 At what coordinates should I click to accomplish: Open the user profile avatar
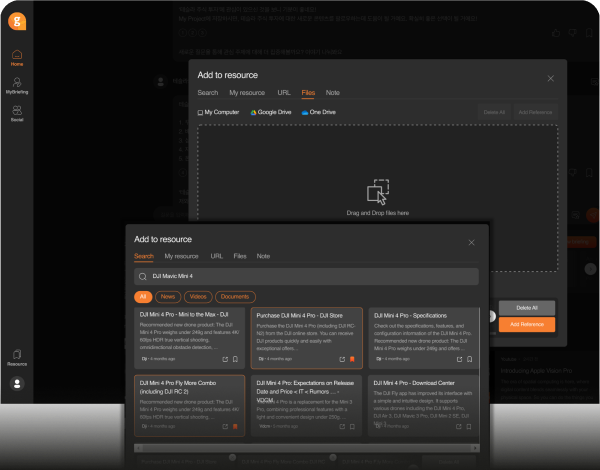[x=17, y=384]
